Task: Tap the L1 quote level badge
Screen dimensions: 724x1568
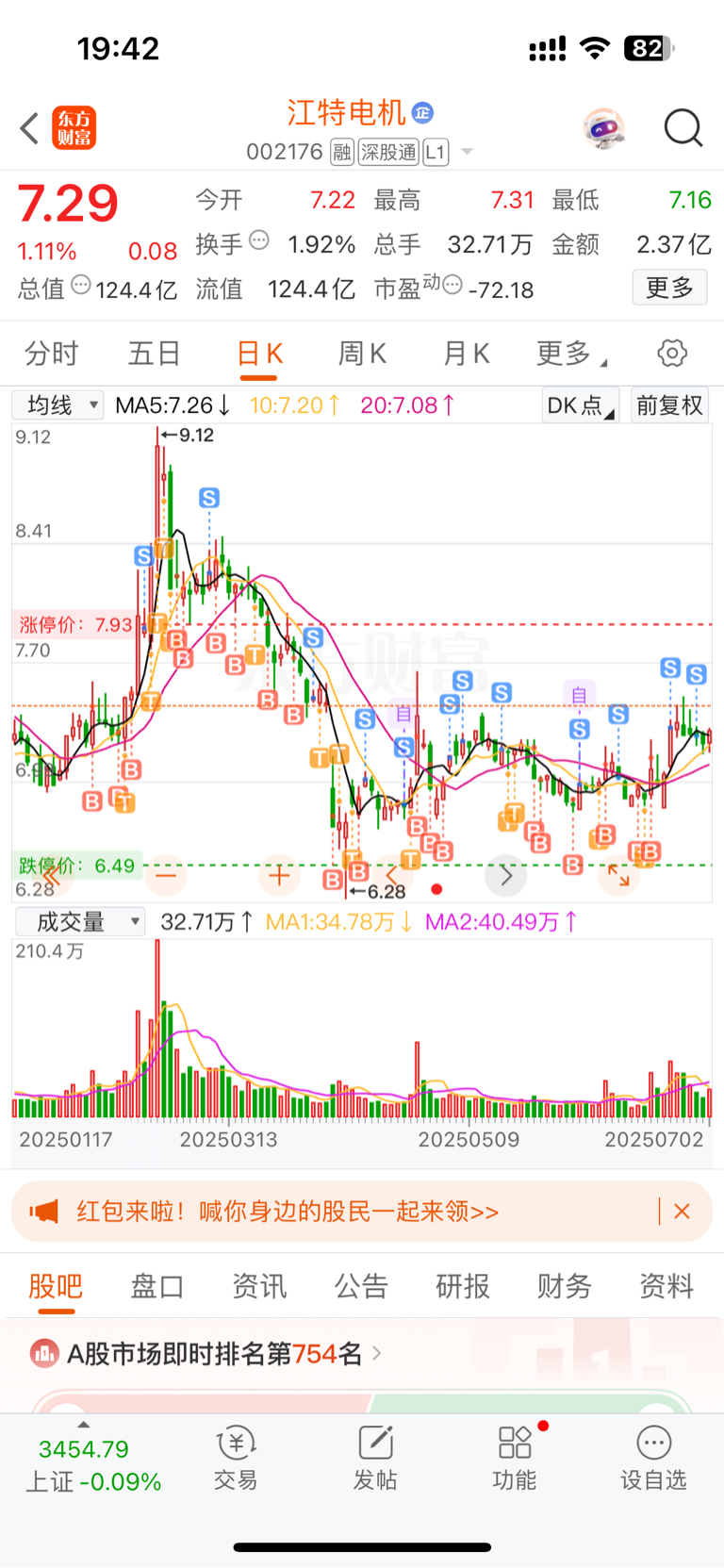Action: pos(436,152)
